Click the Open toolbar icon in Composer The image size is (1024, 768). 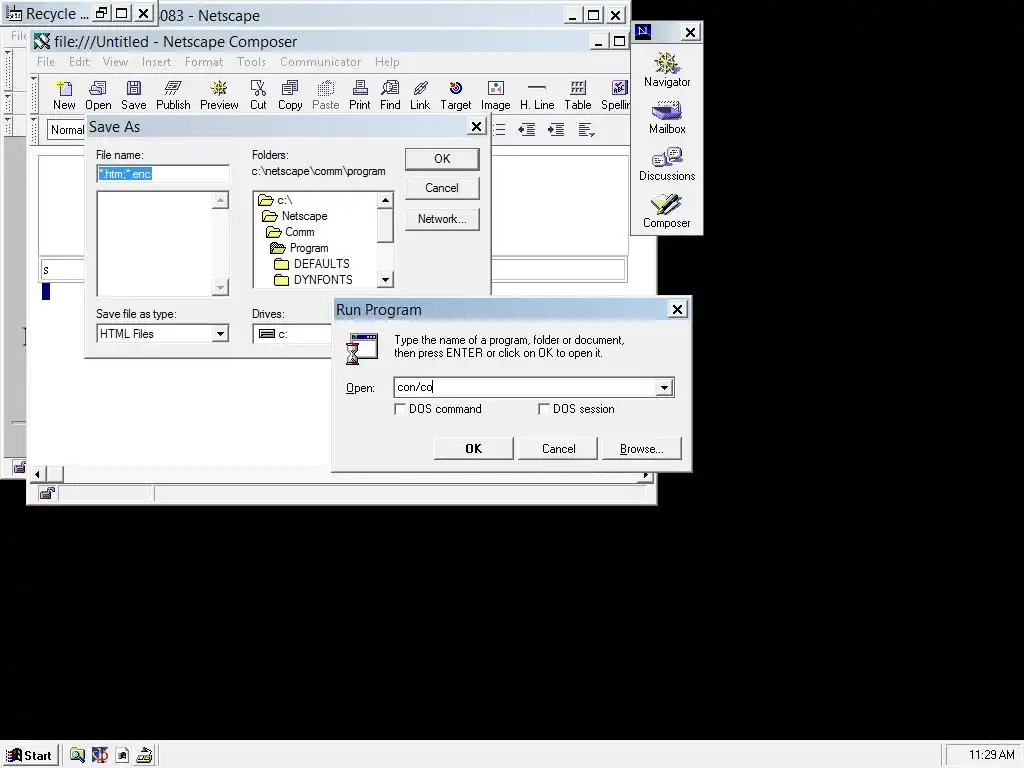click(98, 95)
